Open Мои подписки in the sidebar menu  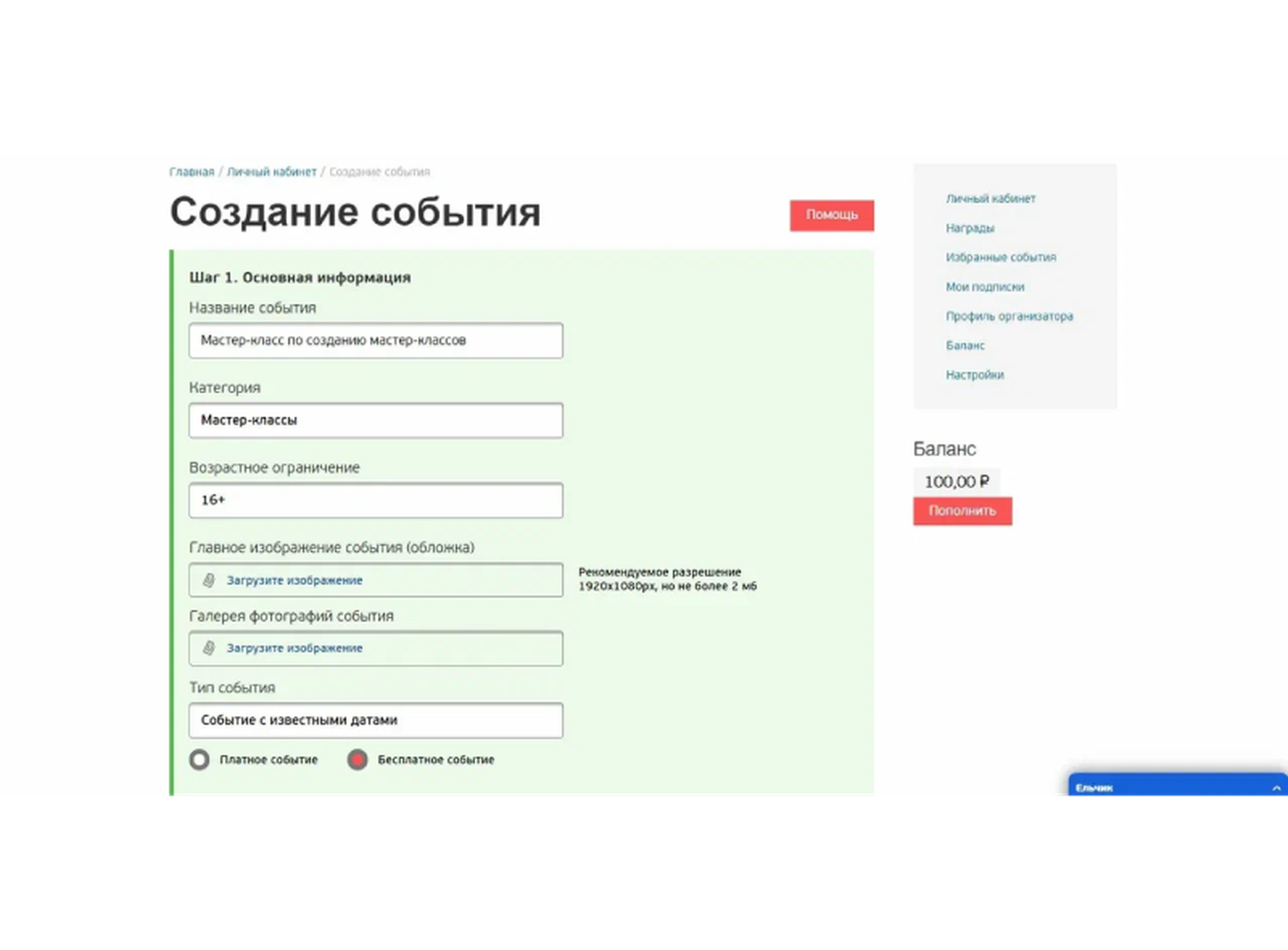pos(985,287)
